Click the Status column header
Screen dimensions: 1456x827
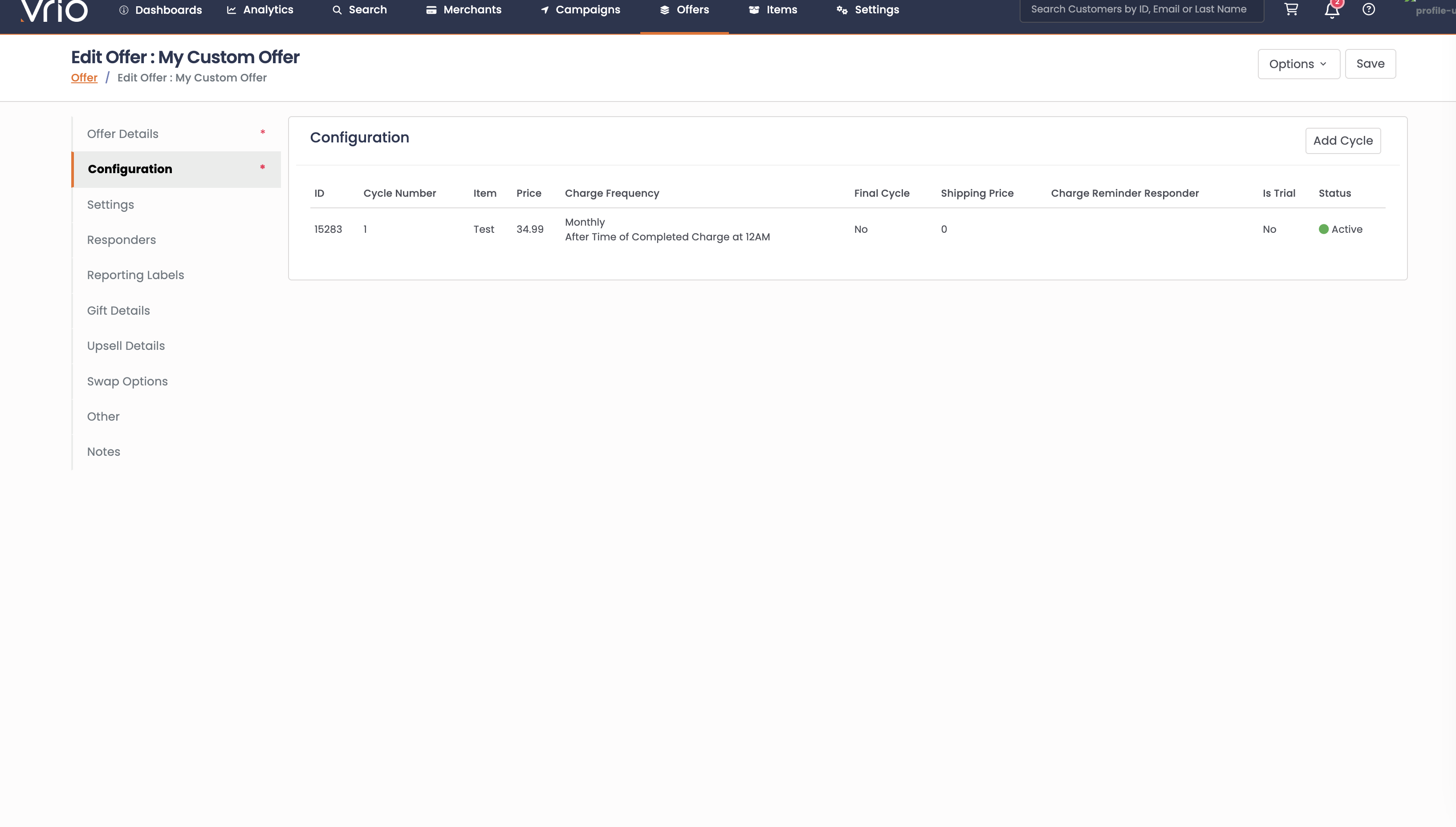pos(1334,193)
